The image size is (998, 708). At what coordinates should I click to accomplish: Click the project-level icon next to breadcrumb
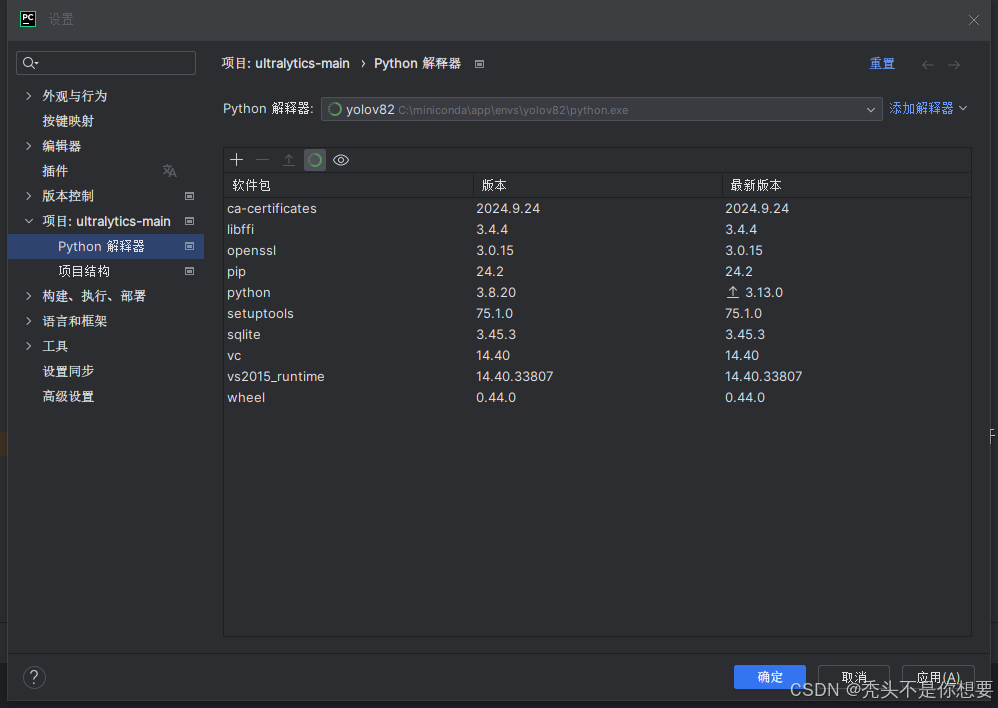[x=479, y=64]
